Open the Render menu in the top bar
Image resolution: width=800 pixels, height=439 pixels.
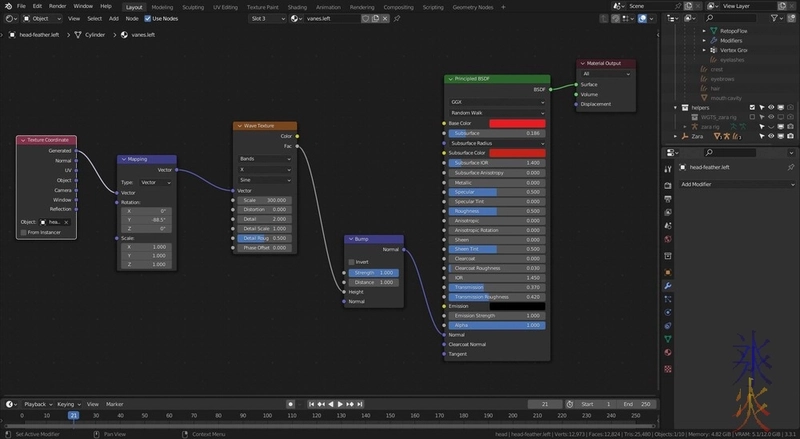57,6
